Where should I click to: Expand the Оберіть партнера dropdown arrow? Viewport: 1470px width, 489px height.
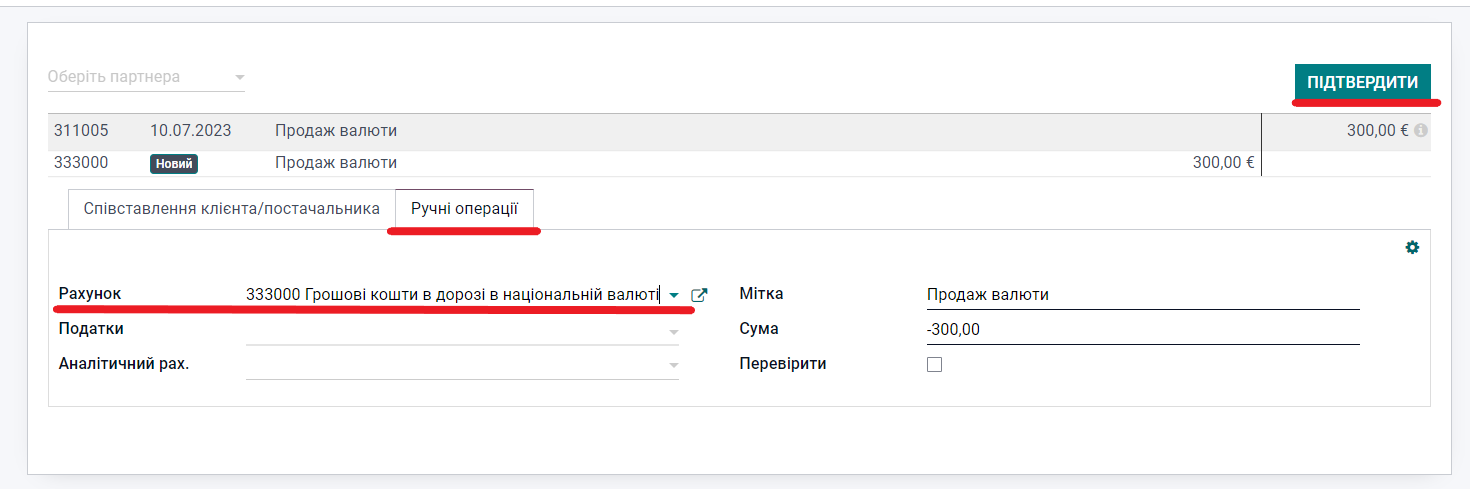coord(239,77)
